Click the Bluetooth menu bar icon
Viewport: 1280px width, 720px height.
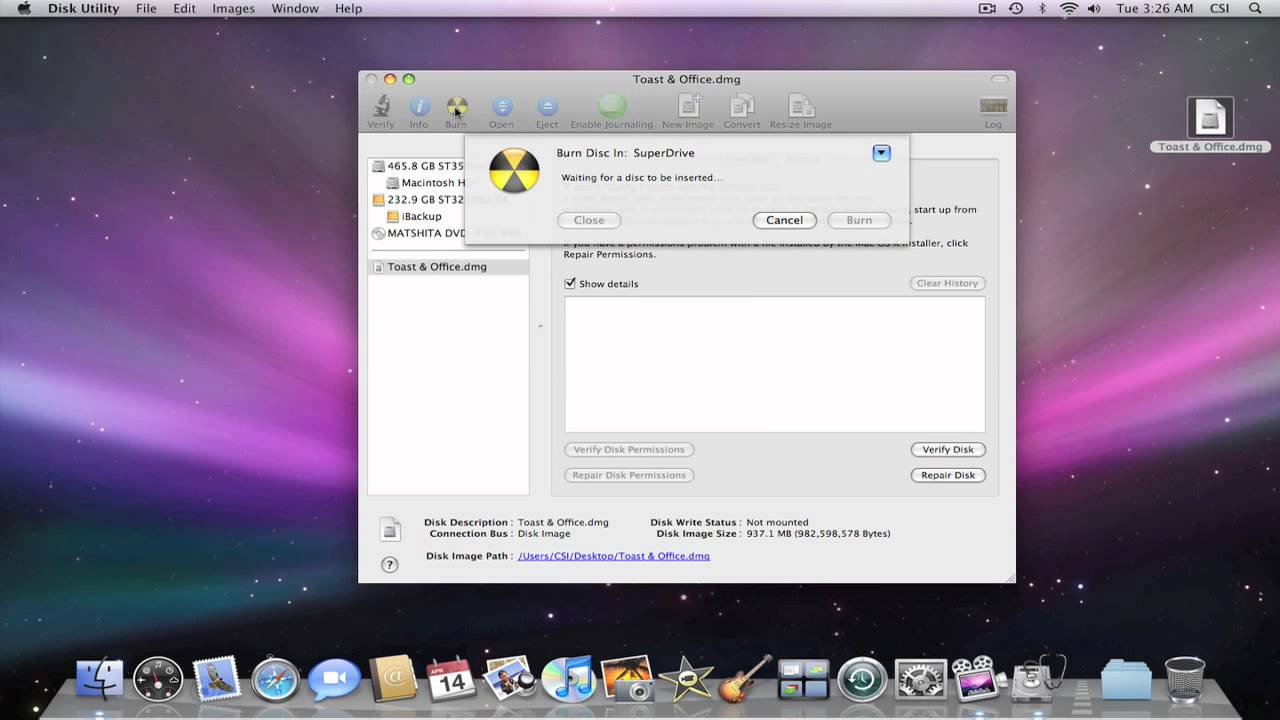(x=1042, y=8)
